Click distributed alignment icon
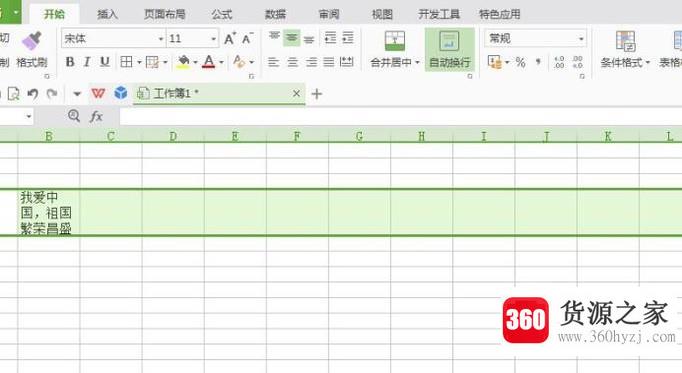 tap(347, 62)
